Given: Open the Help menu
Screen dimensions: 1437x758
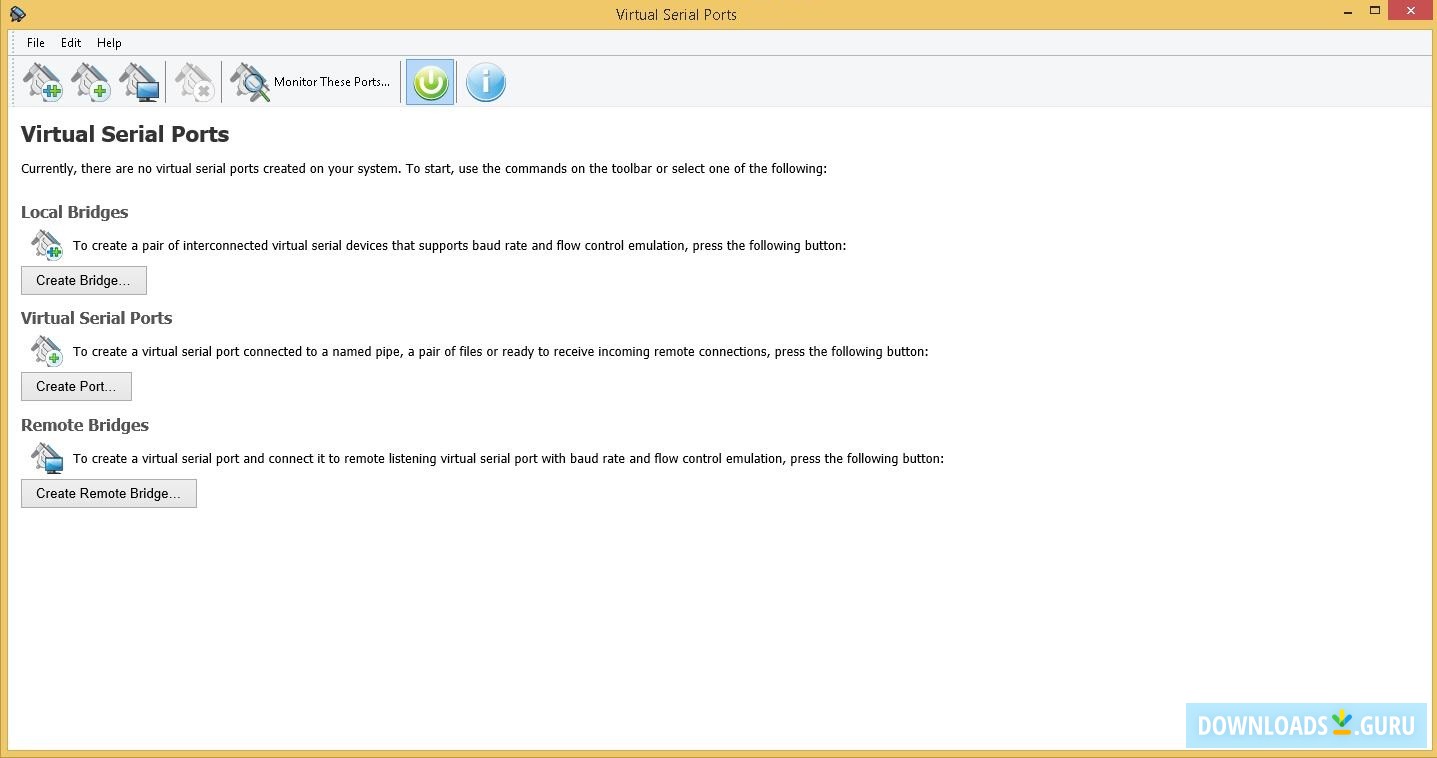Looking at the screenshot, I should (x=109, y=43).
